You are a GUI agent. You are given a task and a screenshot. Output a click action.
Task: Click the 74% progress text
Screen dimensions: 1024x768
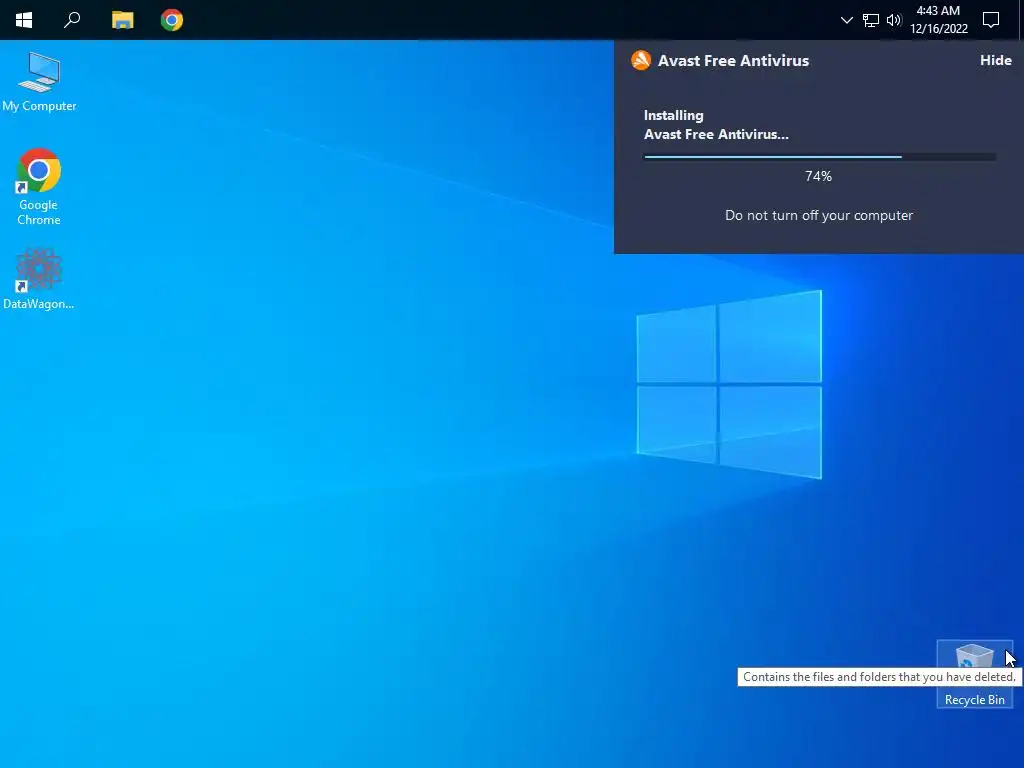click(x=818, y=176)
